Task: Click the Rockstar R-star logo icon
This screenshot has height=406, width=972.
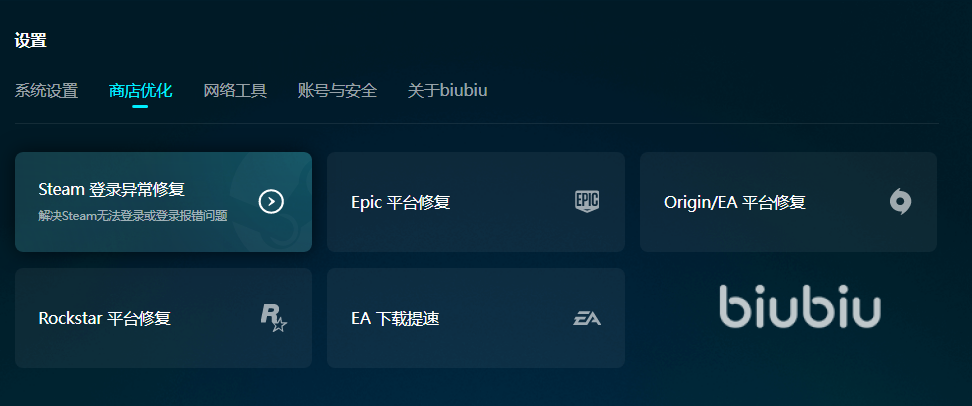Action: coord(273,318)
